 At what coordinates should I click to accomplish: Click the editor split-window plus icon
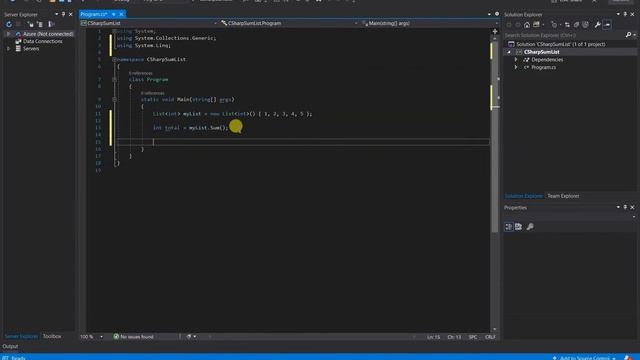495,31
